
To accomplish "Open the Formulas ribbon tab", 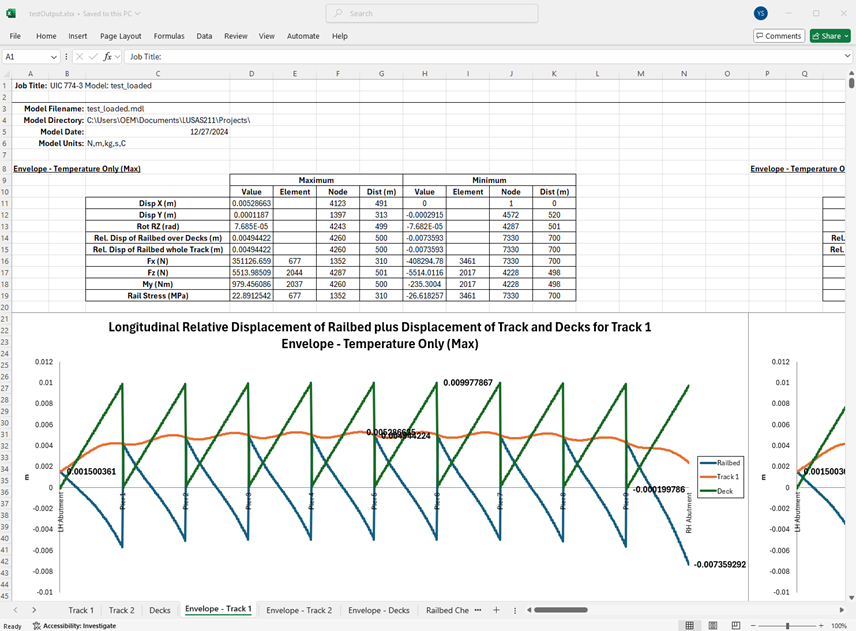I will coord(169,36).
